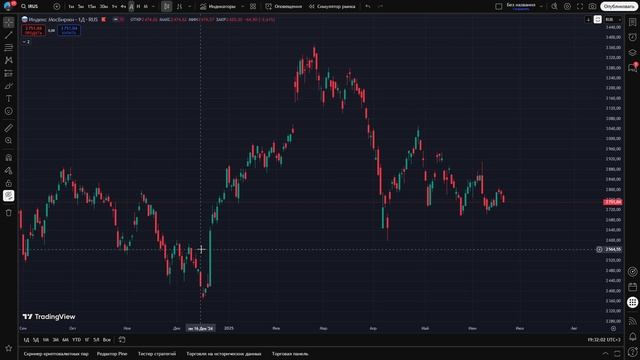The image size is (640, 360).
Task: Toggle auto-fit data to screen on the price scale
Action: coord(598,20)
